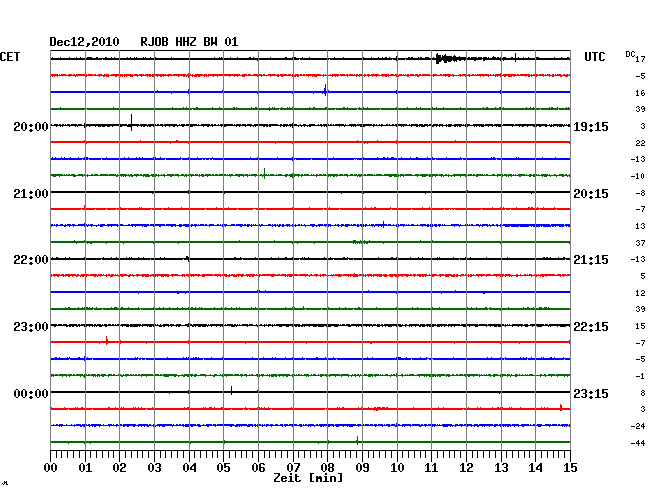The image size is (650, 494).
Task: Click x-axis minute label 07
Action: point(293,467)
